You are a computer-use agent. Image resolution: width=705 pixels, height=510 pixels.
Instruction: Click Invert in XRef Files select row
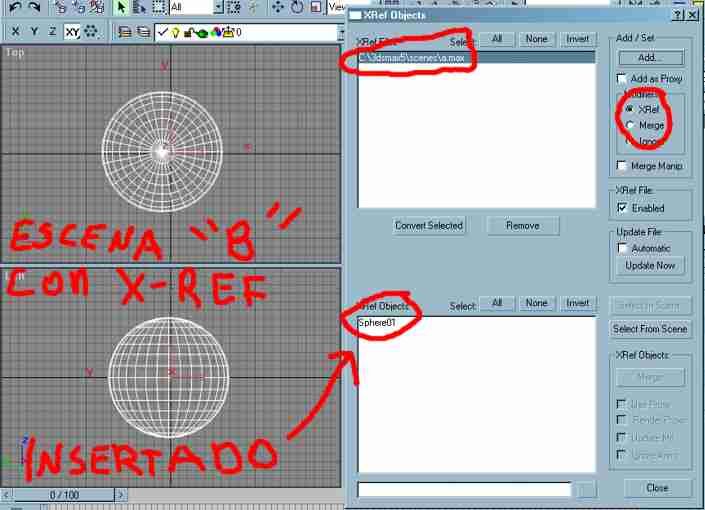[577, 39]
